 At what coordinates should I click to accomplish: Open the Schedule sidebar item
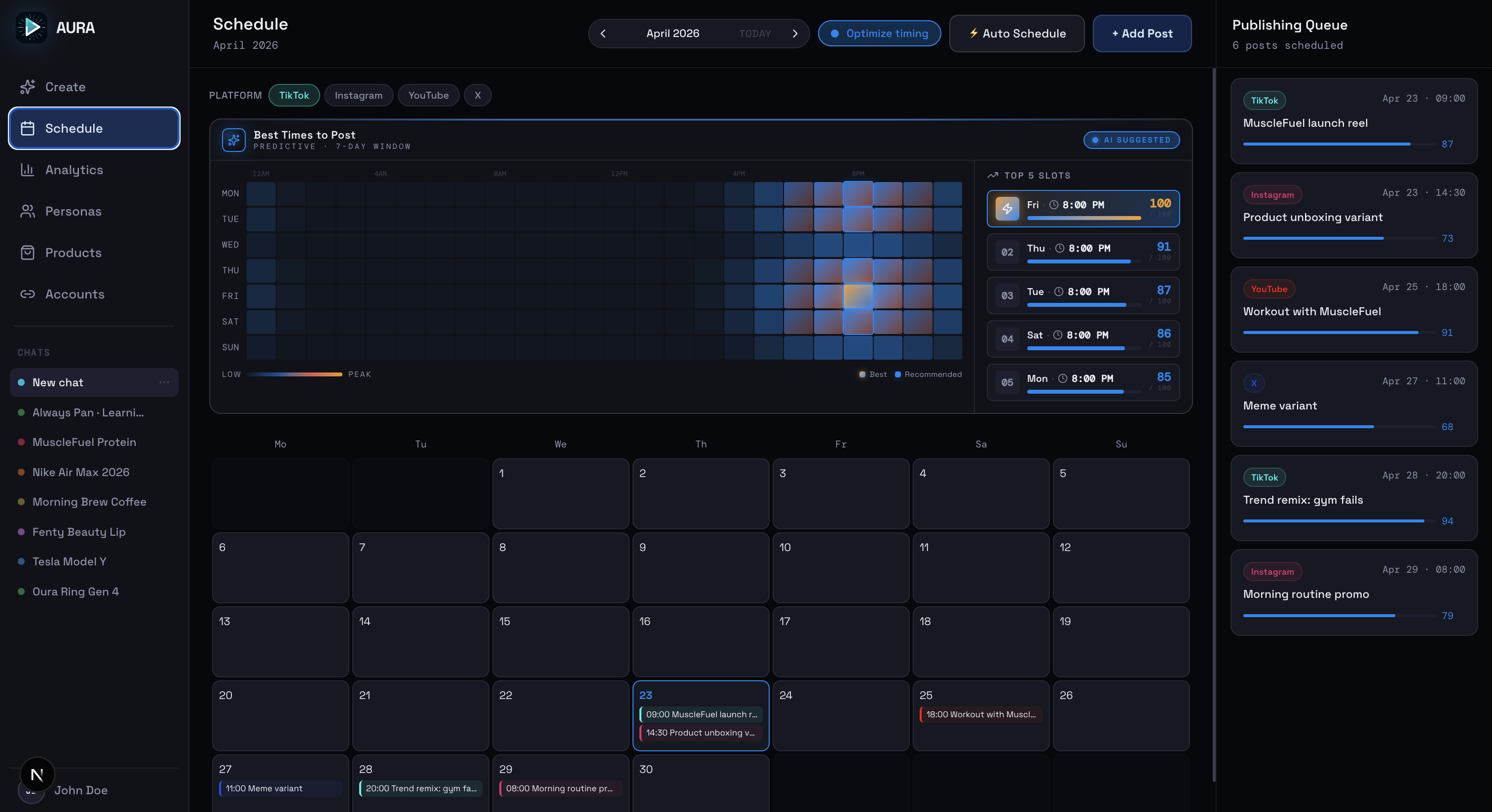click(x=94, y=128)
